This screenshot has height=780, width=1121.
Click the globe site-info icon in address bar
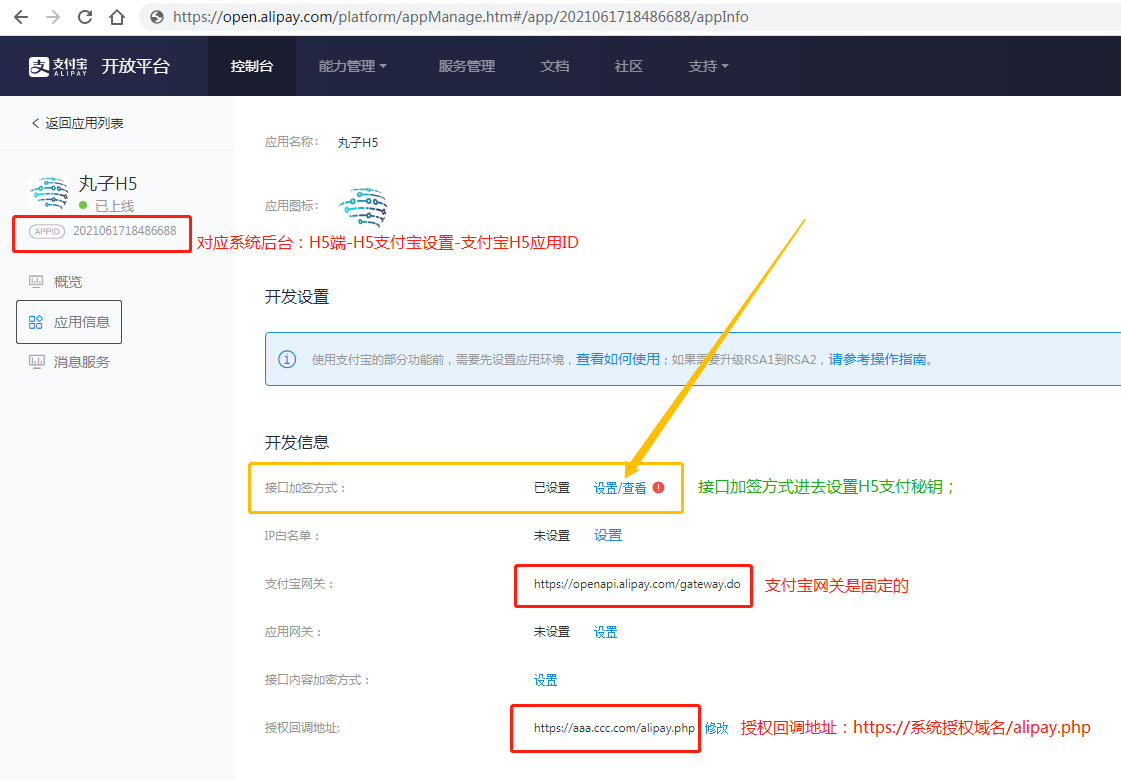[157, 17]
